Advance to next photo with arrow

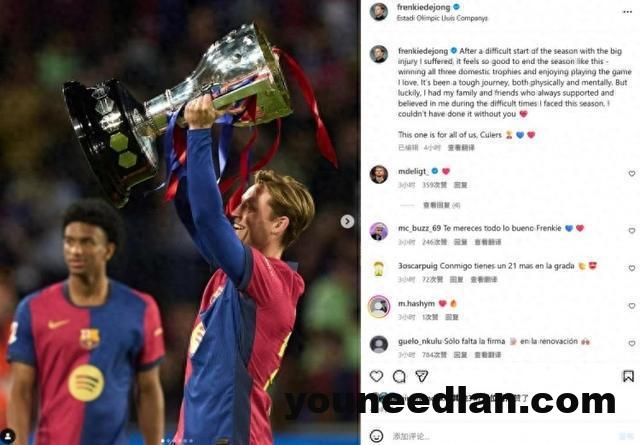tap(347, 221)
